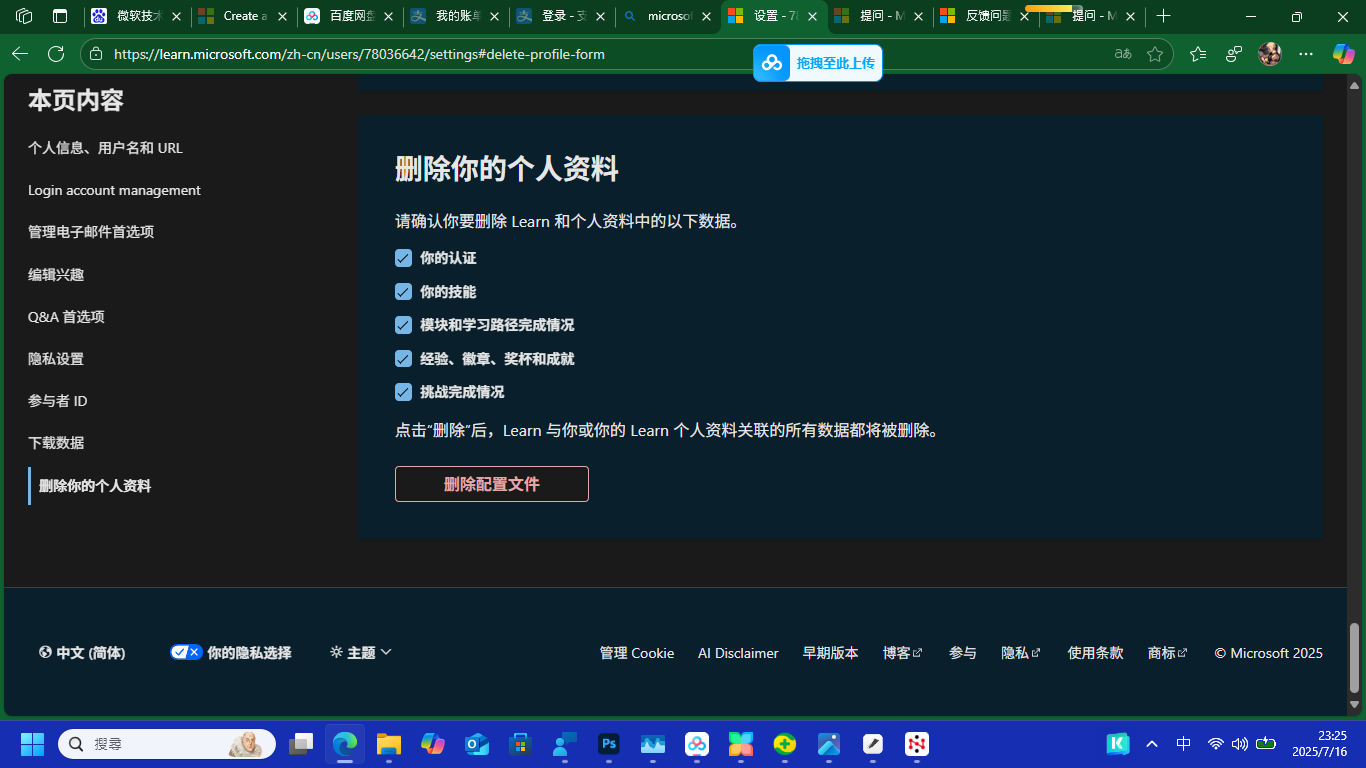
Task: Switch to the 微软技术 tab
Action: [135, 16]
